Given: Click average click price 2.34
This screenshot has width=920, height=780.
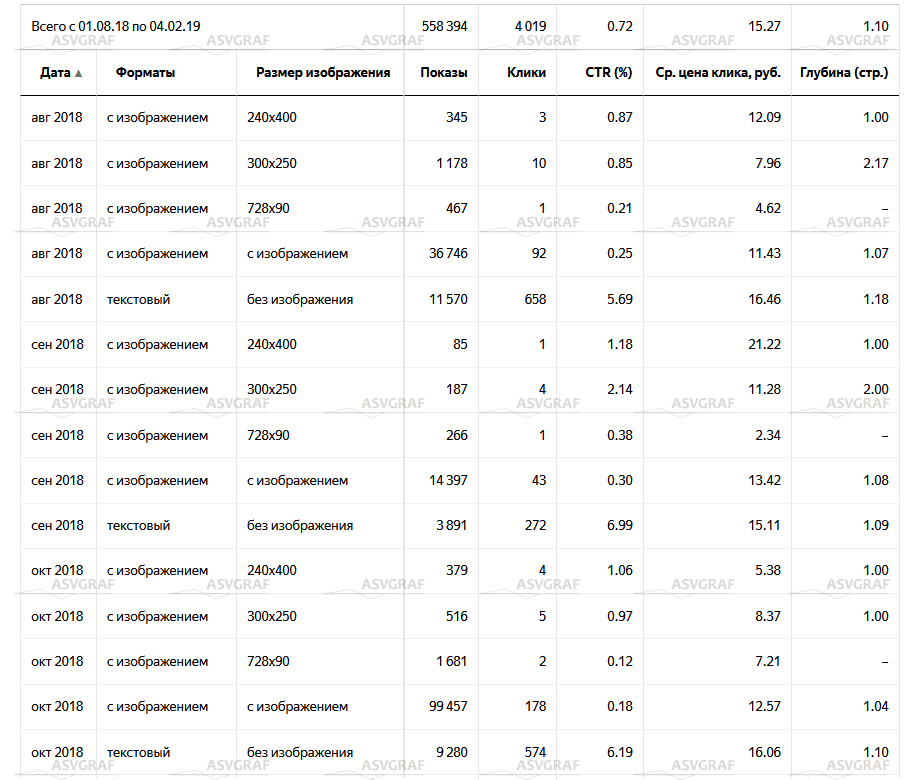Looking at the screenshot, I should pos(767,435).
